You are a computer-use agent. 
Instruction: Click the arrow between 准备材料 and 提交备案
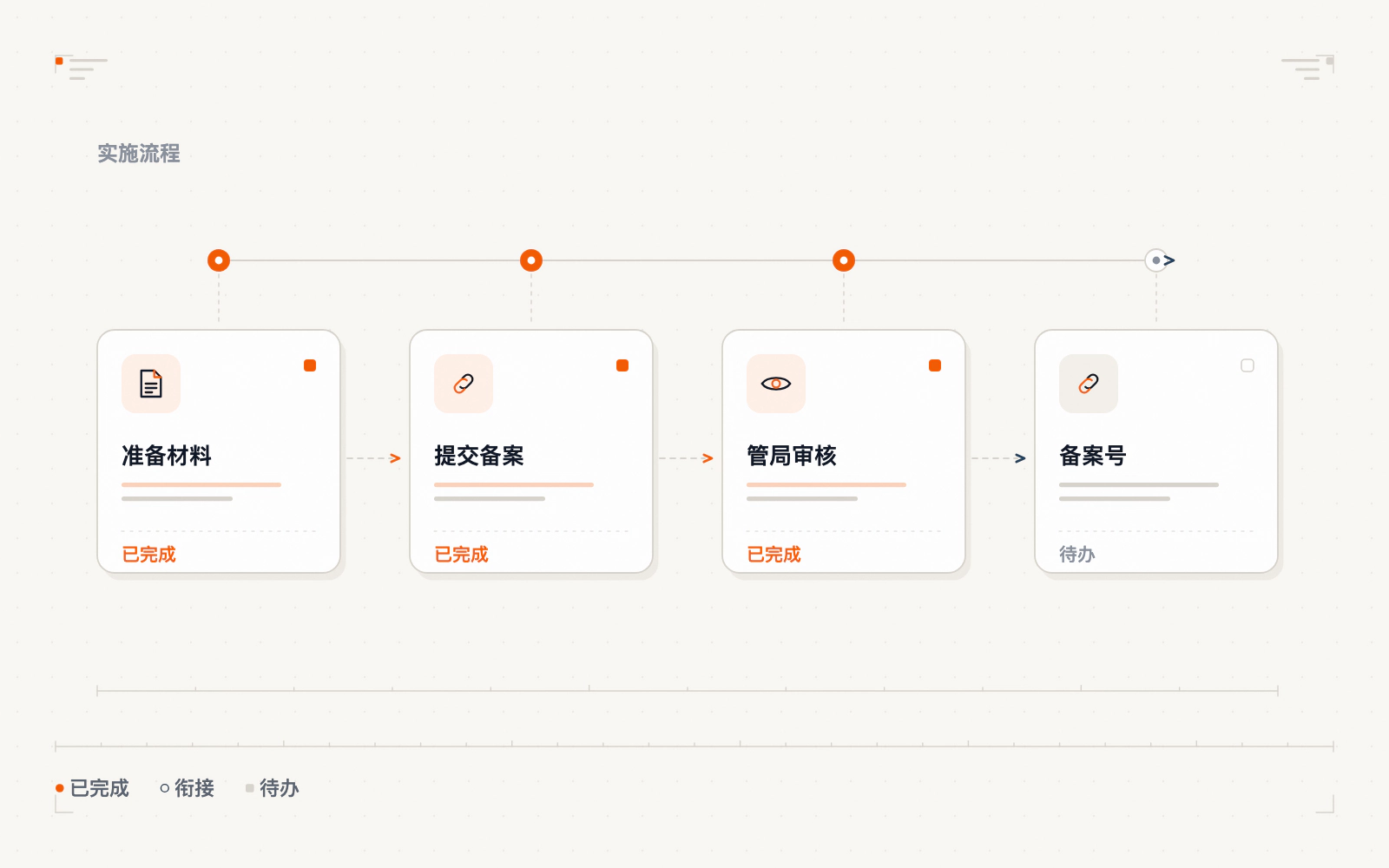[x=375, y=458]
